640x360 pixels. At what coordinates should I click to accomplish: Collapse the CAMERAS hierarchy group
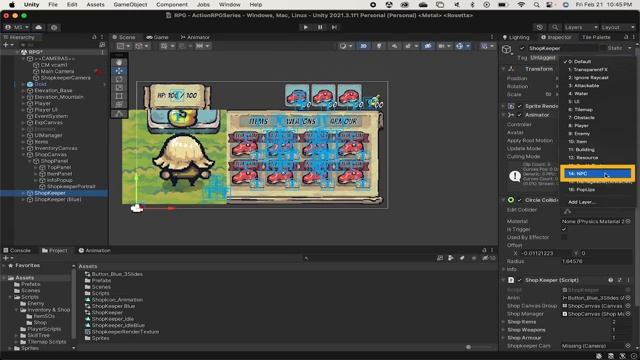pos(24,58)
